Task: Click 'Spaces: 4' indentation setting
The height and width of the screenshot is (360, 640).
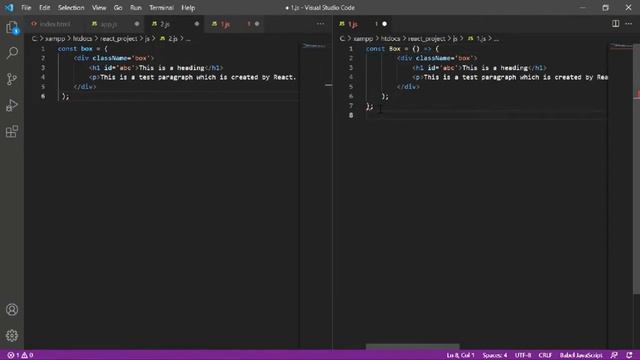Action: point(495,355)
